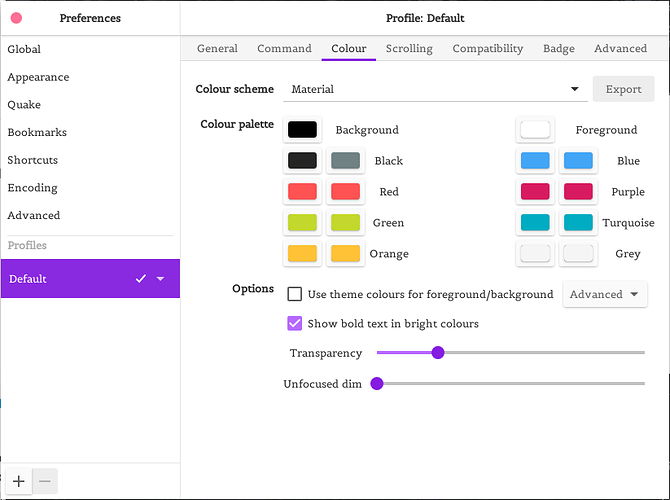This screenshot has width=670, height=500.
Task: Pick the white Foreground colour swatch
Action: click(x=535, y=129)
